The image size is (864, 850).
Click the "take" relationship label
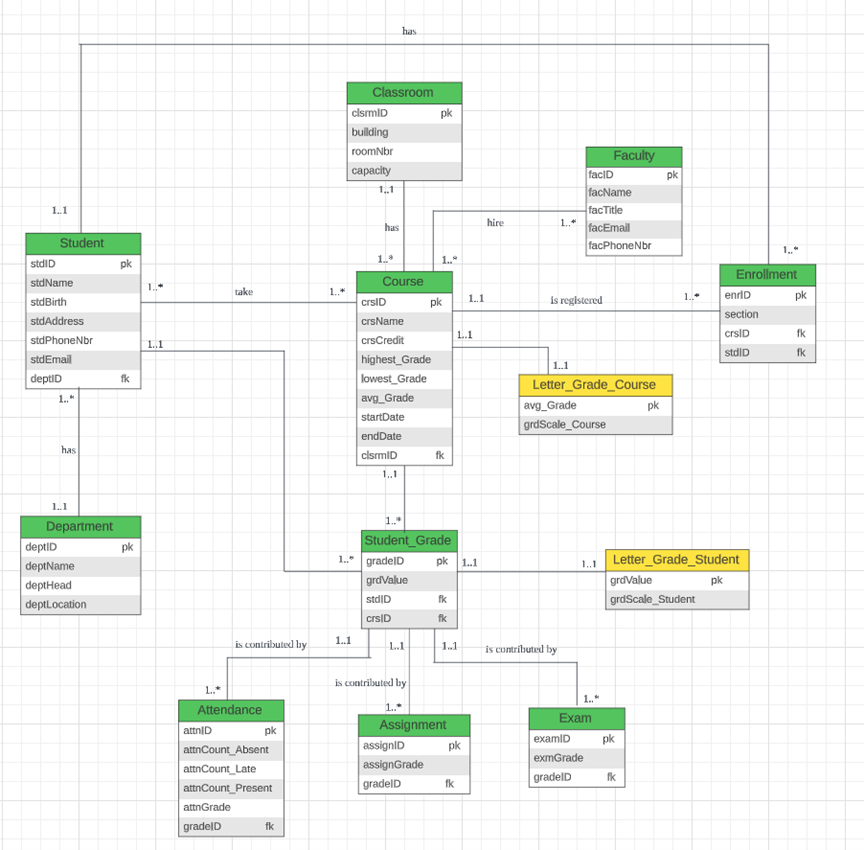click(x=244, y=291)
